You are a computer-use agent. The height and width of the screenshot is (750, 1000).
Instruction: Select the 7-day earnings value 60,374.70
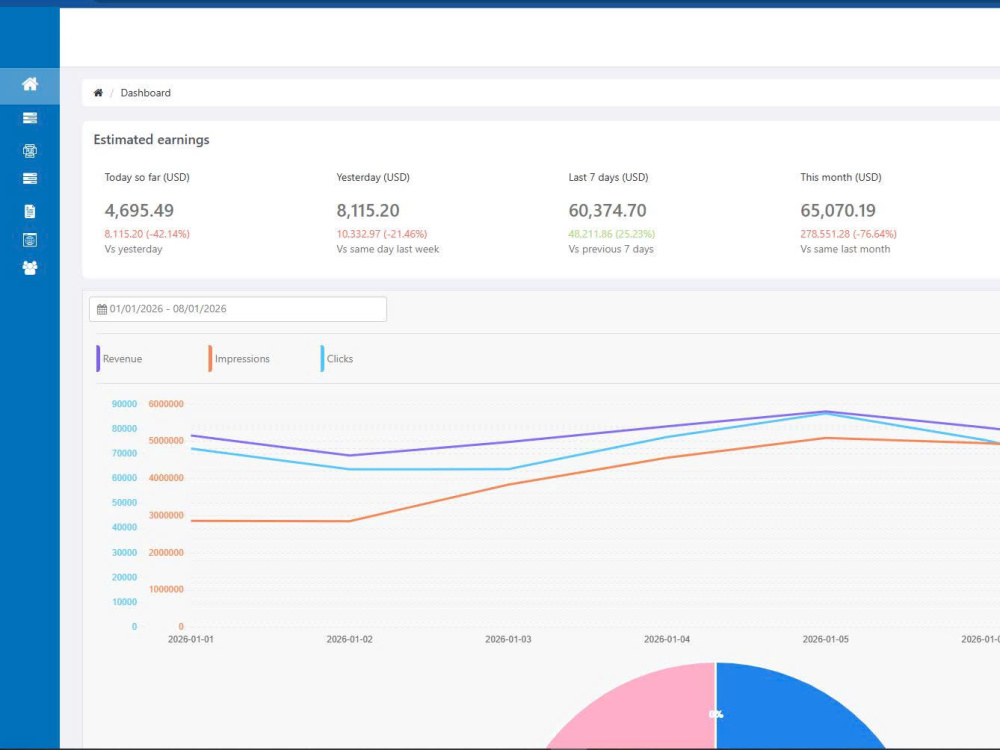(x=607, y=210)
